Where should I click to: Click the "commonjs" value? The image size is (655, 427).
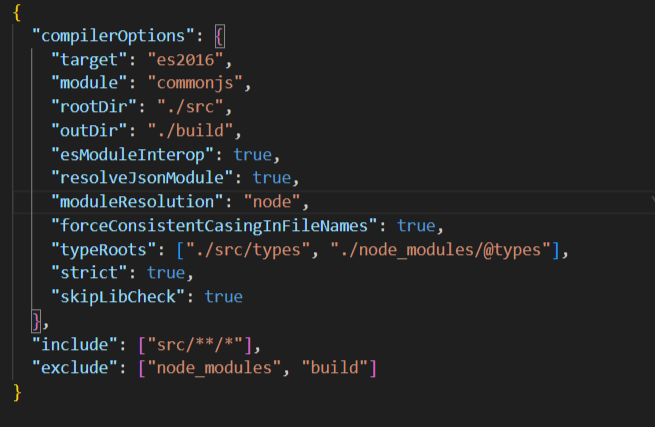tap(195, 83)
